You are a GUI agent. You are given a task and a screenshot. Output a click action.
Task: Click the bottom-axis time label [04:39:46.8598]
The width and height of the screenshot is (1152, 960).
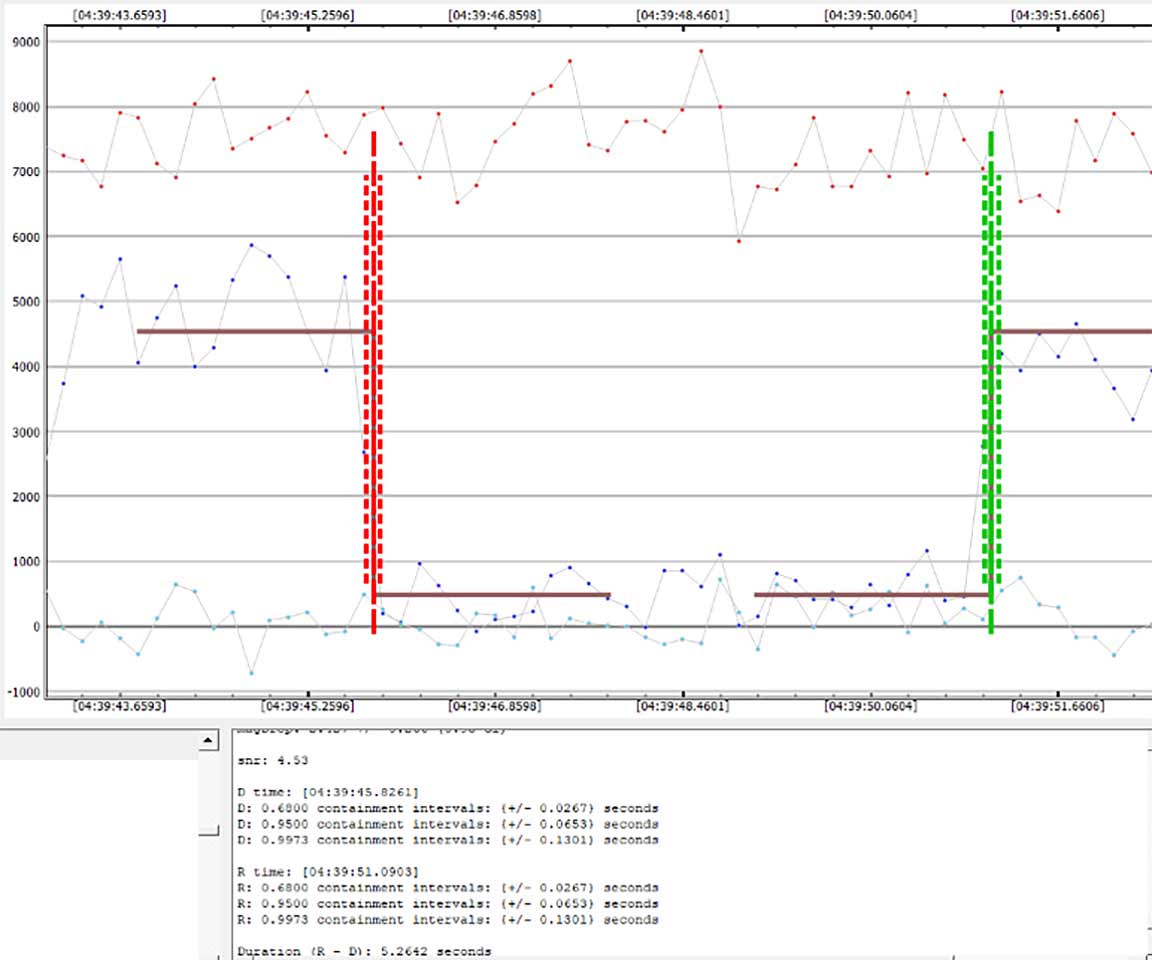(x=494, y=706)
